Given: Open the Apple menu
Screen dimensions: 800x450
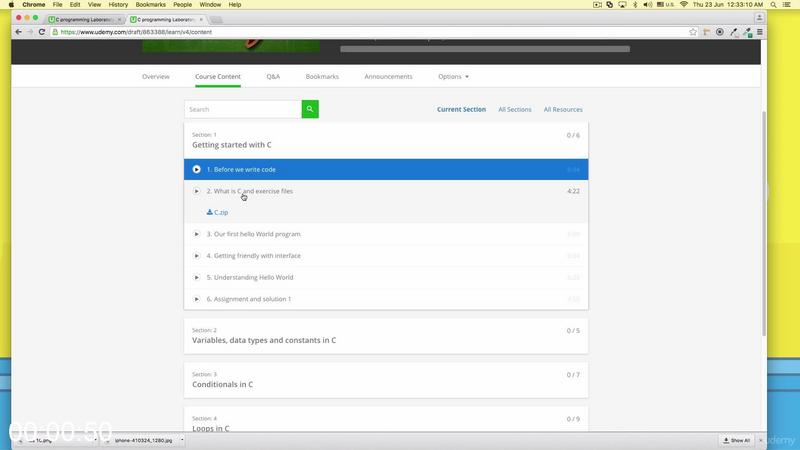Looking at the screenshot, I should [x=11, y=5].
